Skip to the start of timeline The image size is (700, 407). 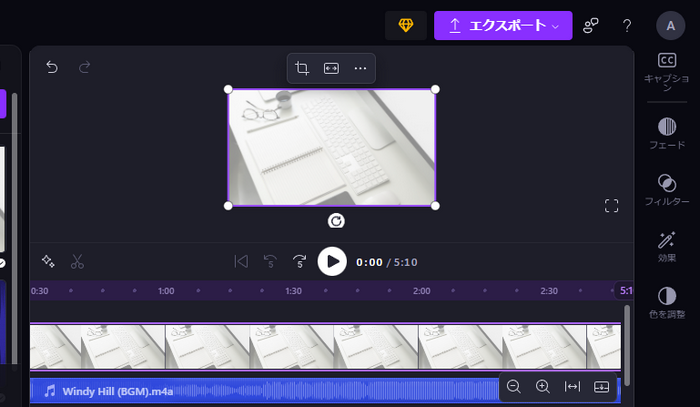click(x=241, y=262)
